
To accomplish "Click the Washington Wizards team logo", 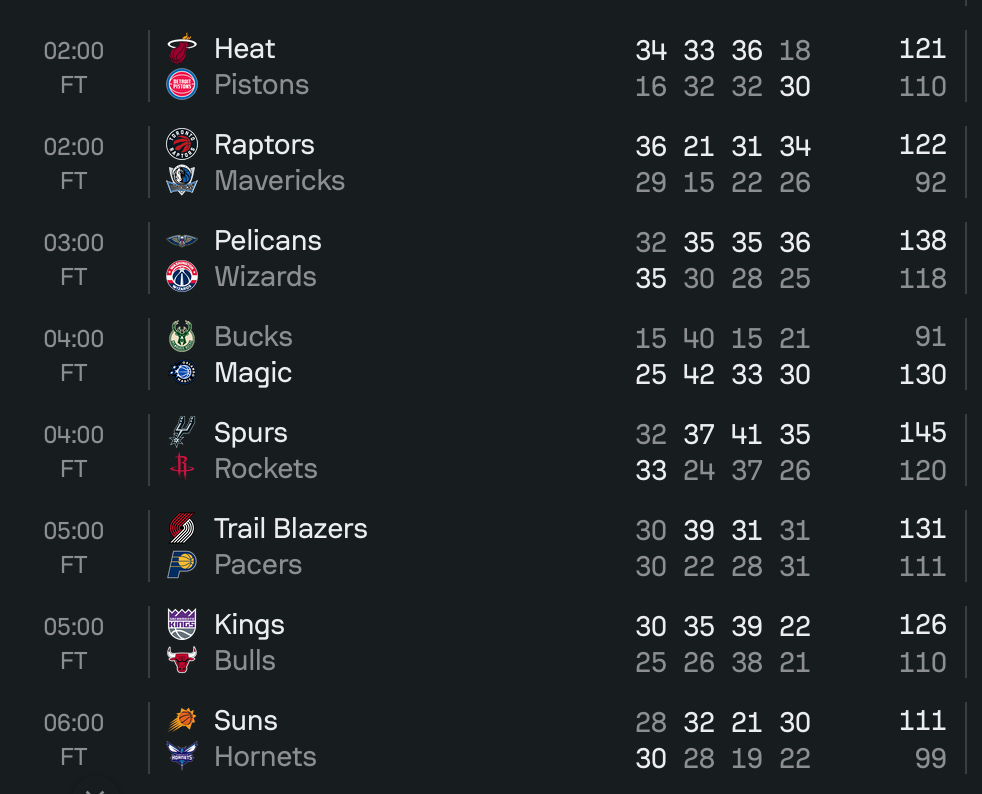I will [182, 277].
